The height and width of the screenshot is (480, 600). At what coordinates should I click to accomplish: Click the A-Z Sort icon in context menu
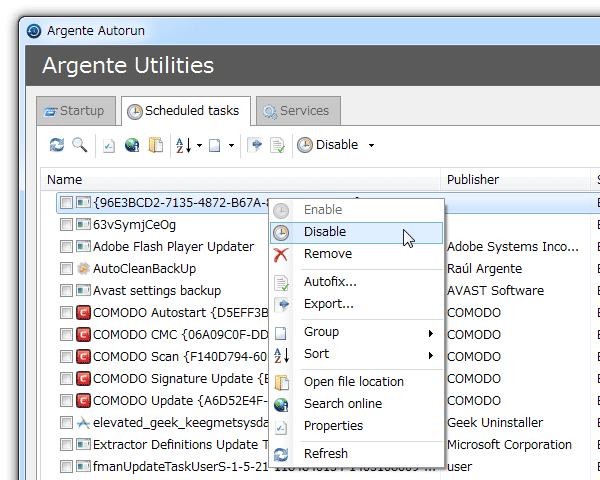point(282,355)
